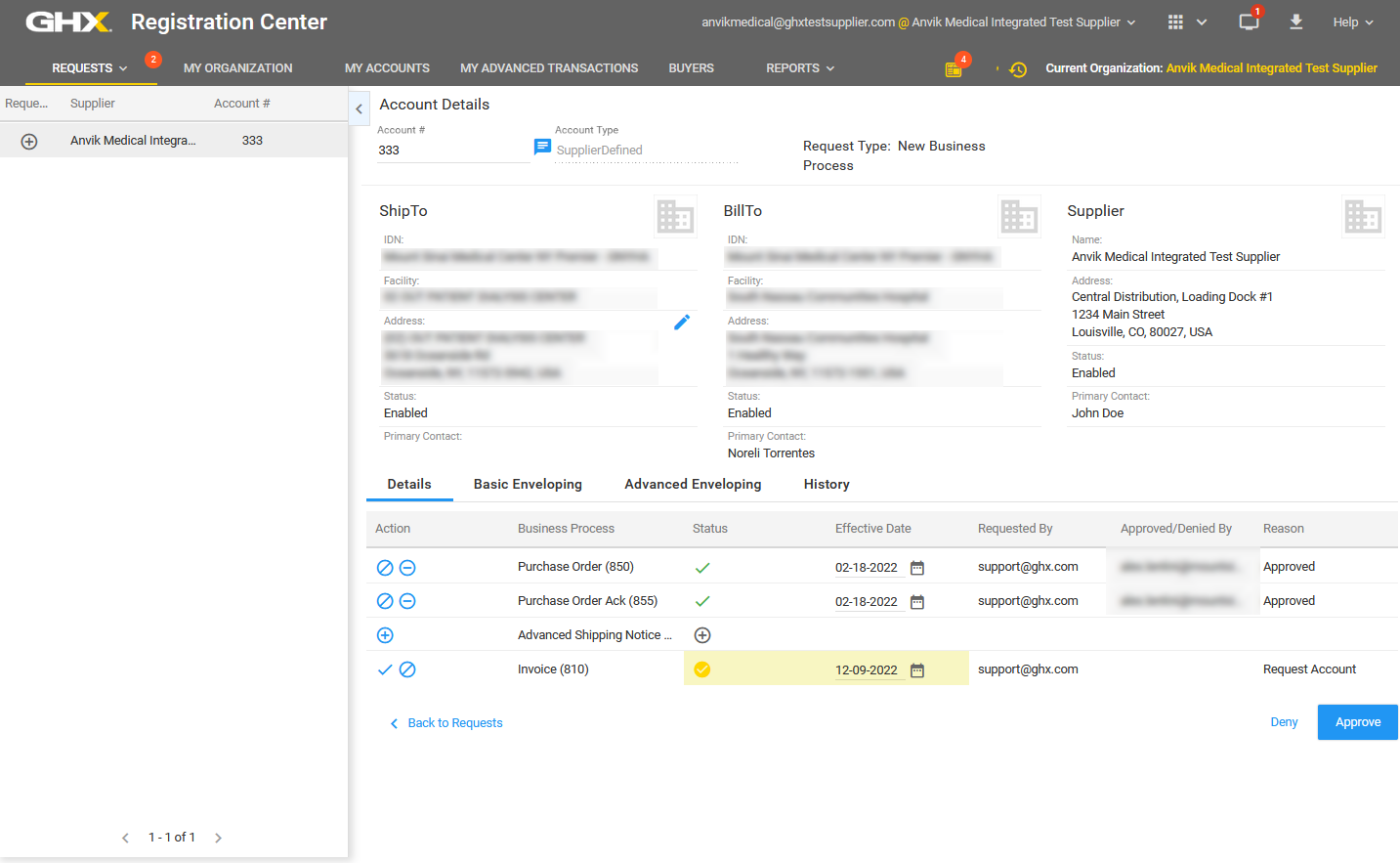This screenshot has height=863, width=1400.
Task: Expand the Anvik Medical request row
Action: [29, 142]
